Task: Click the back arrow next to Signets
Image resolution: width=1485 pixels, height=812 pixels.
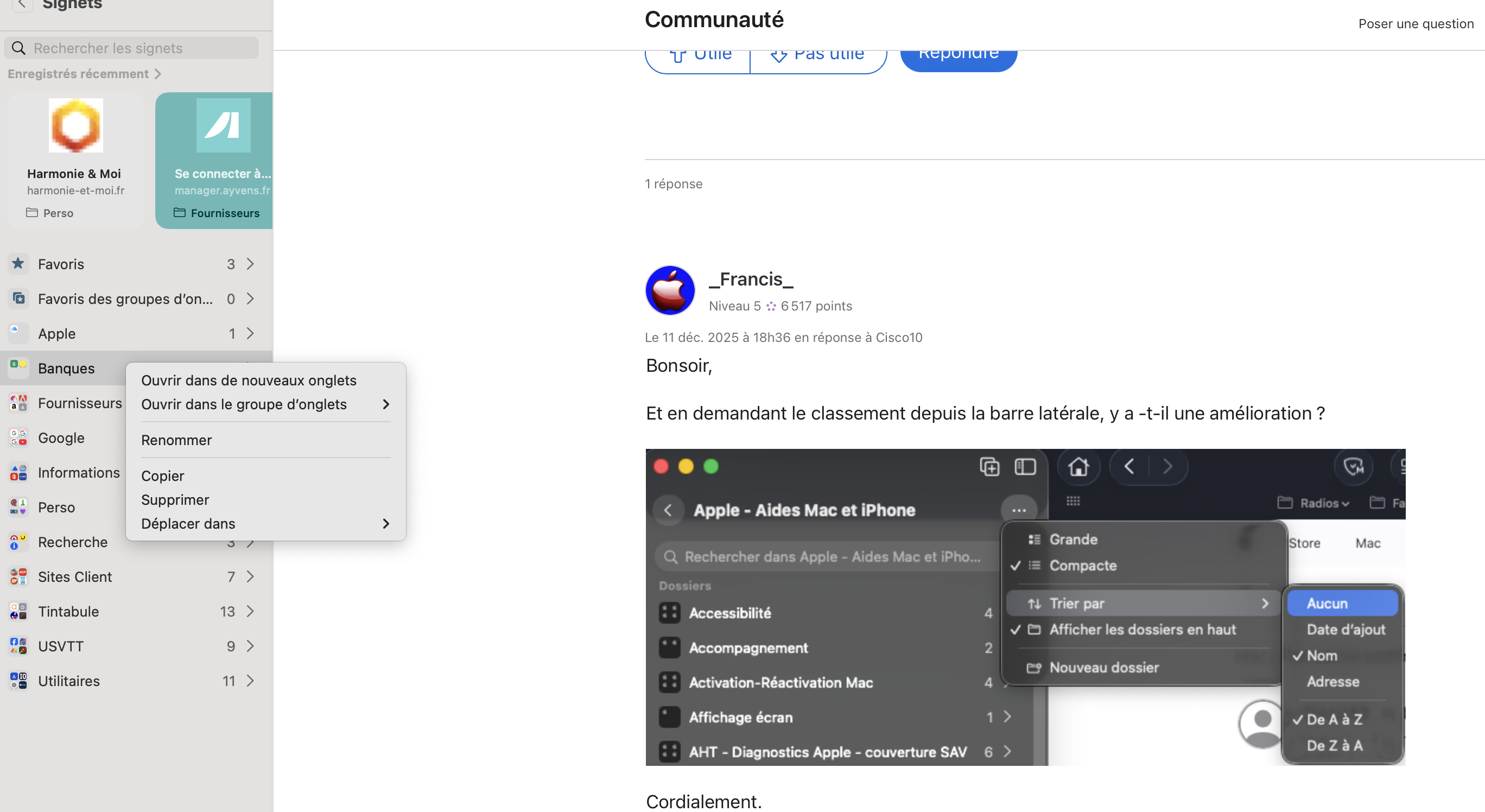Action: (22, 4)
